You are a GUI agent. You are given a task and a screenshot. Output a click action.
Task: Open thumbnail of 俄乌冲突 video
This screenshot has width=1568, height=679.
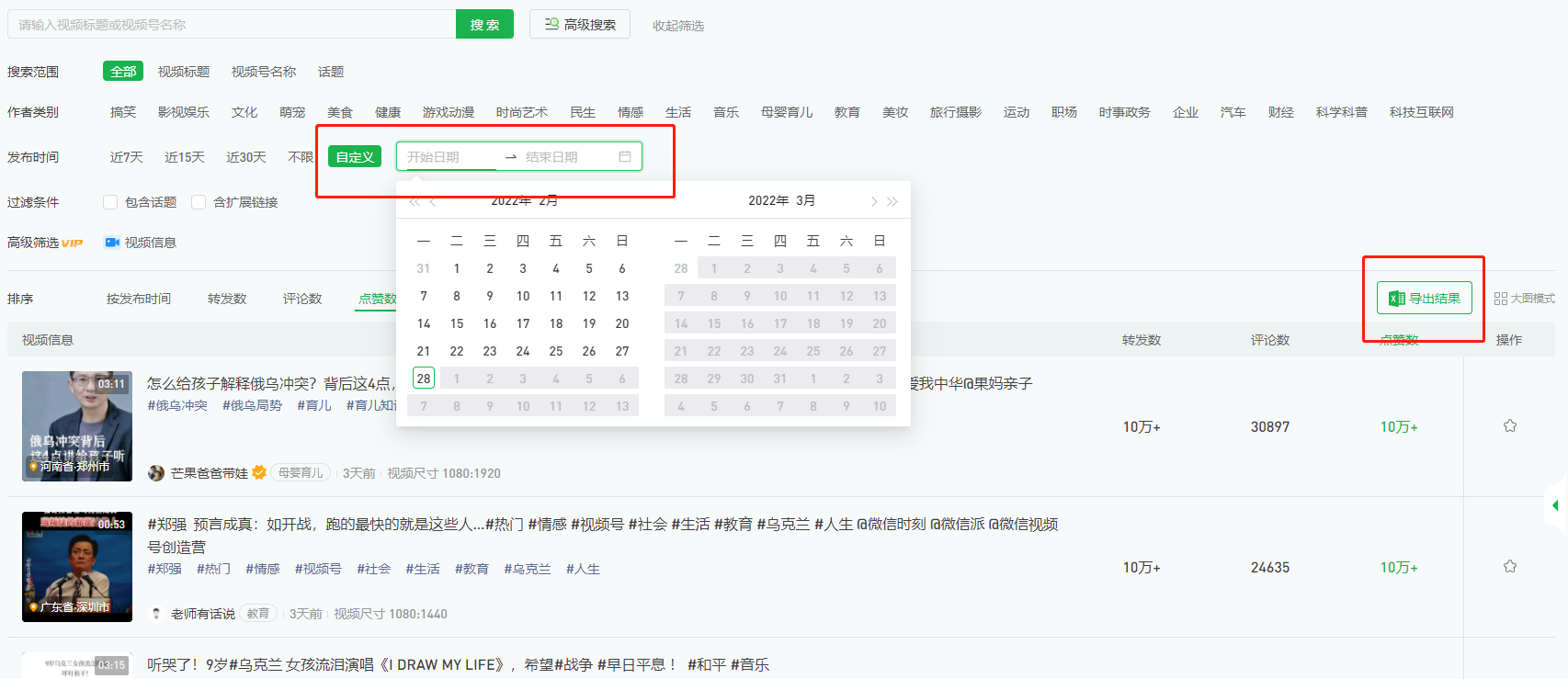pyautogui.click(x=77, y=426)
